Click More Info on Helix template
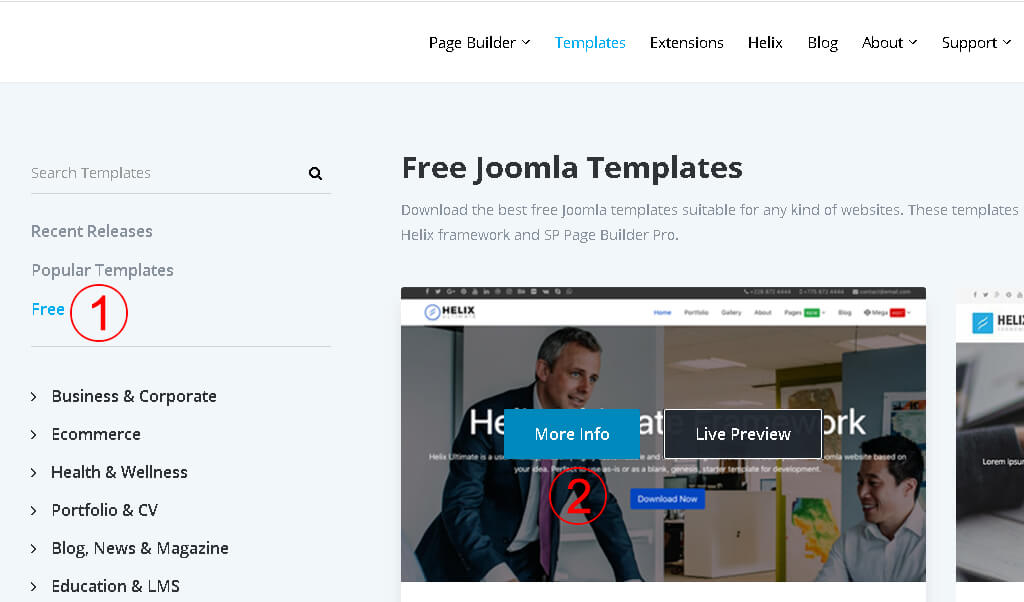1024x602 pixels. coord(572,434)
